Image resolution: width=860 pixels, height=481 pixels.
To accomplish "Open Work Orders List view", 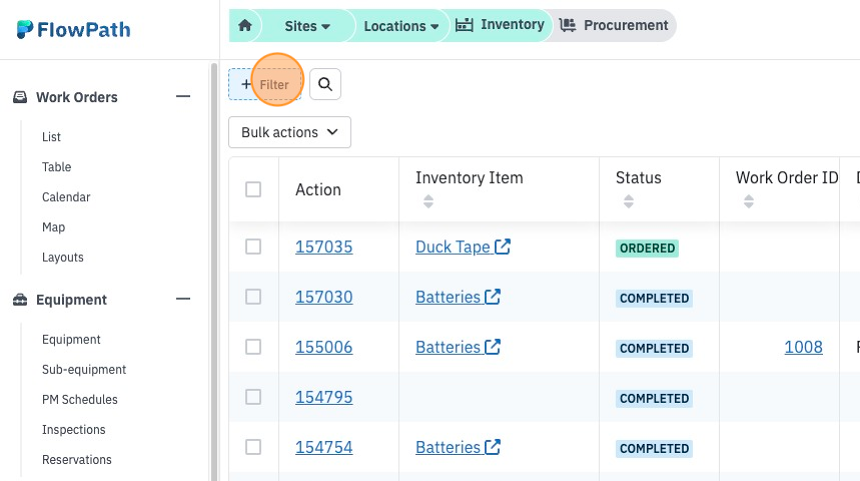I will click(51, 137).
